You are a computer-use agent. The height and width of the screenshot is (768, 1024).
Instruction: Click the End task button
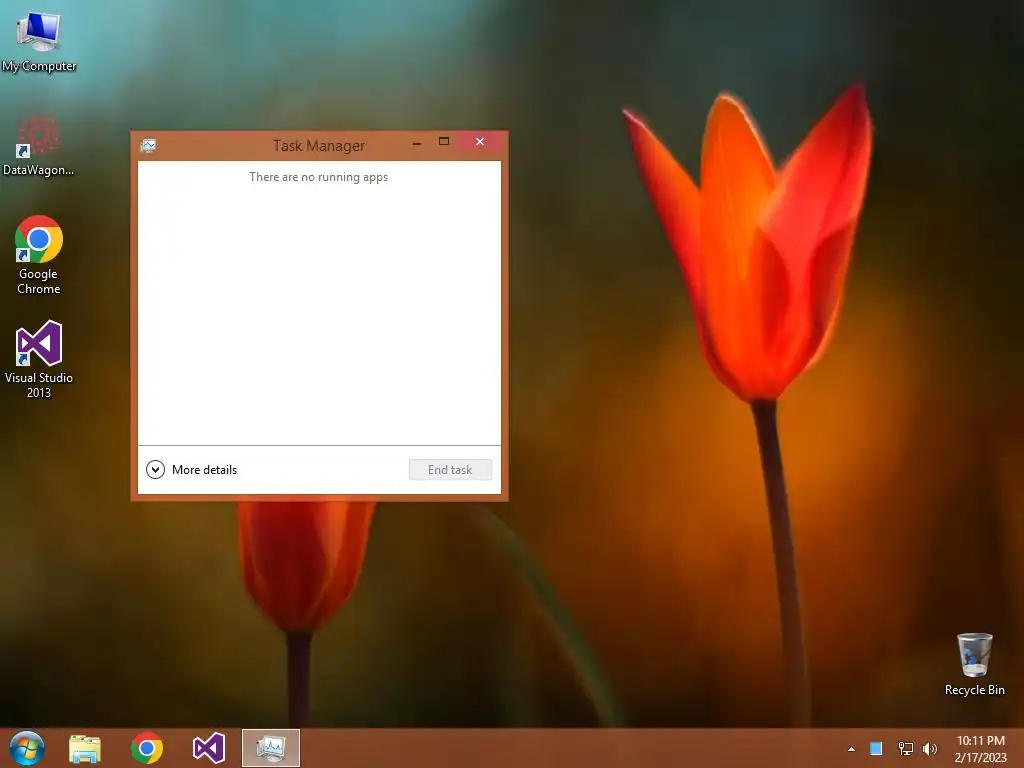tap(450, 470)
